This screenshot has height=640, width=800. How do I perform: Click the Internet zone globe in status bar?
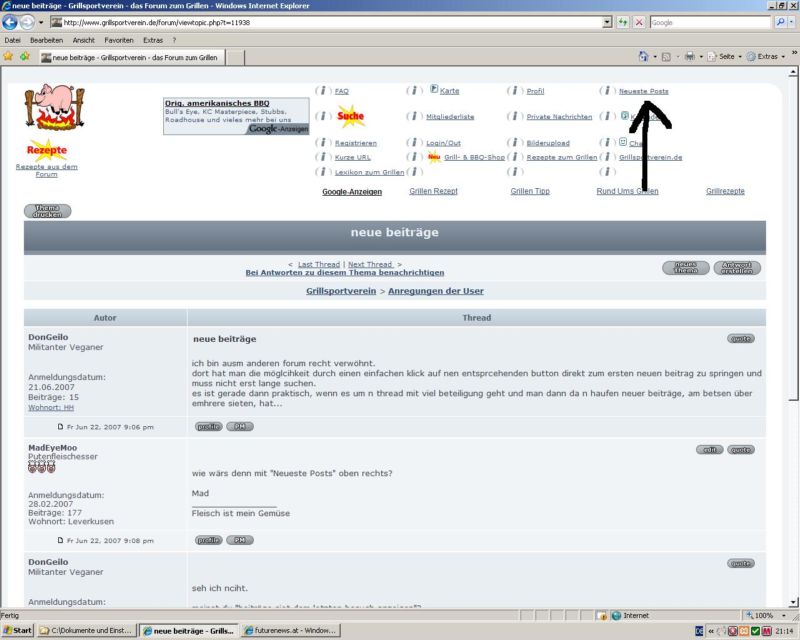pyautogui.click(x=616, y=616)
